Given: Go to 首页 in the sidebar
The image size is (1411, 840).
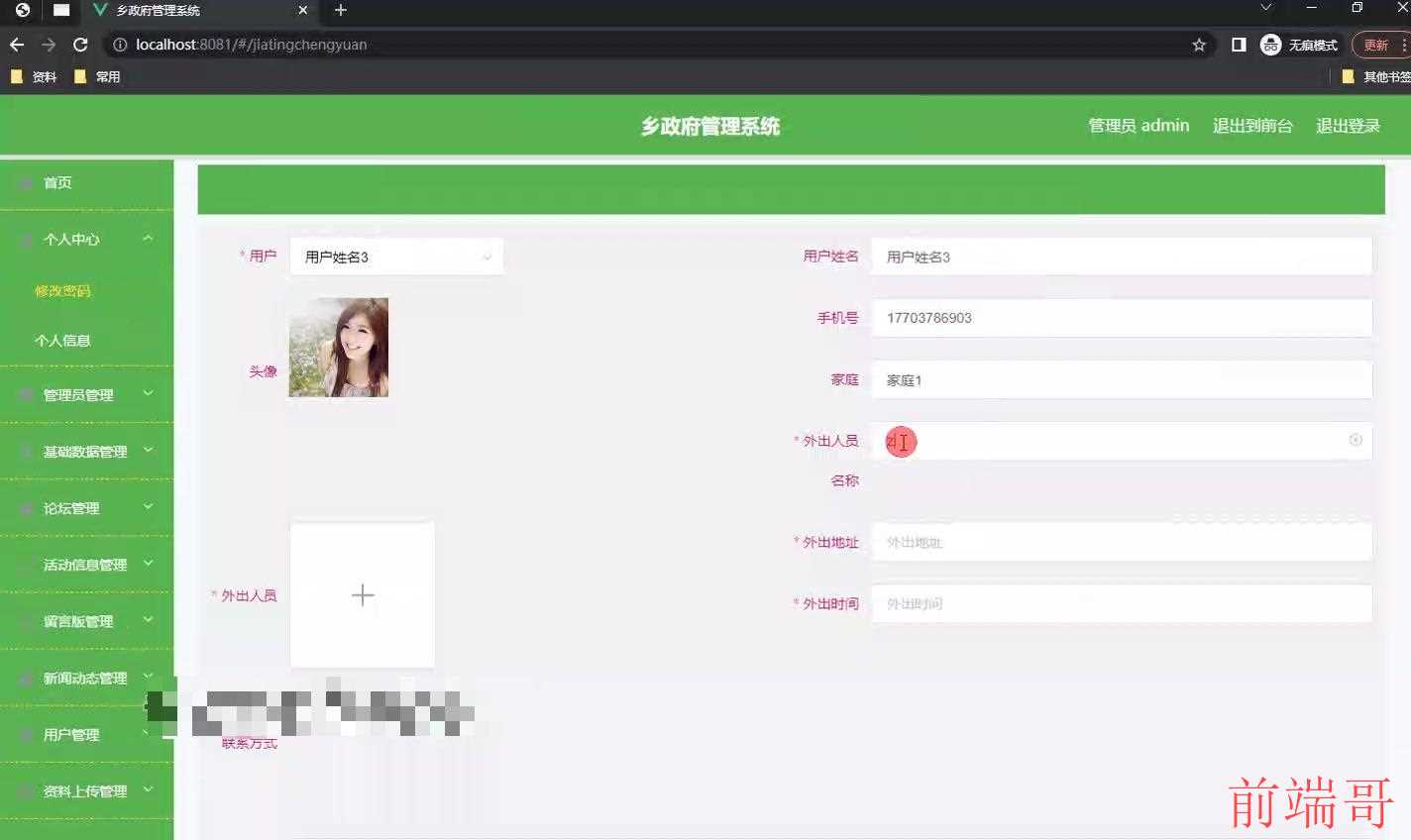Looking at the screenshot, I should pos(86,183).
